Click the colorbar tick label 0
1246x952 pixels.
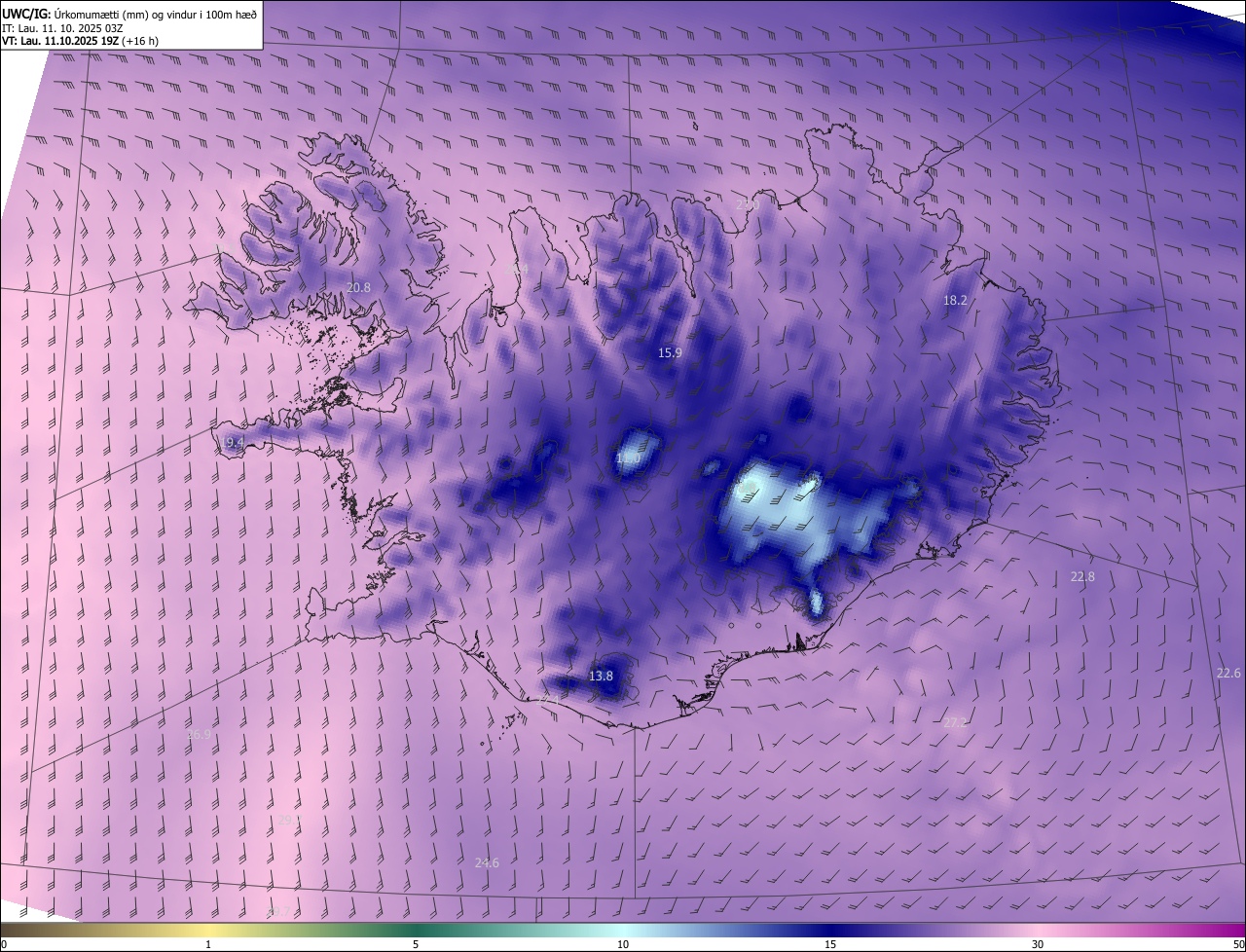[4, 945]
